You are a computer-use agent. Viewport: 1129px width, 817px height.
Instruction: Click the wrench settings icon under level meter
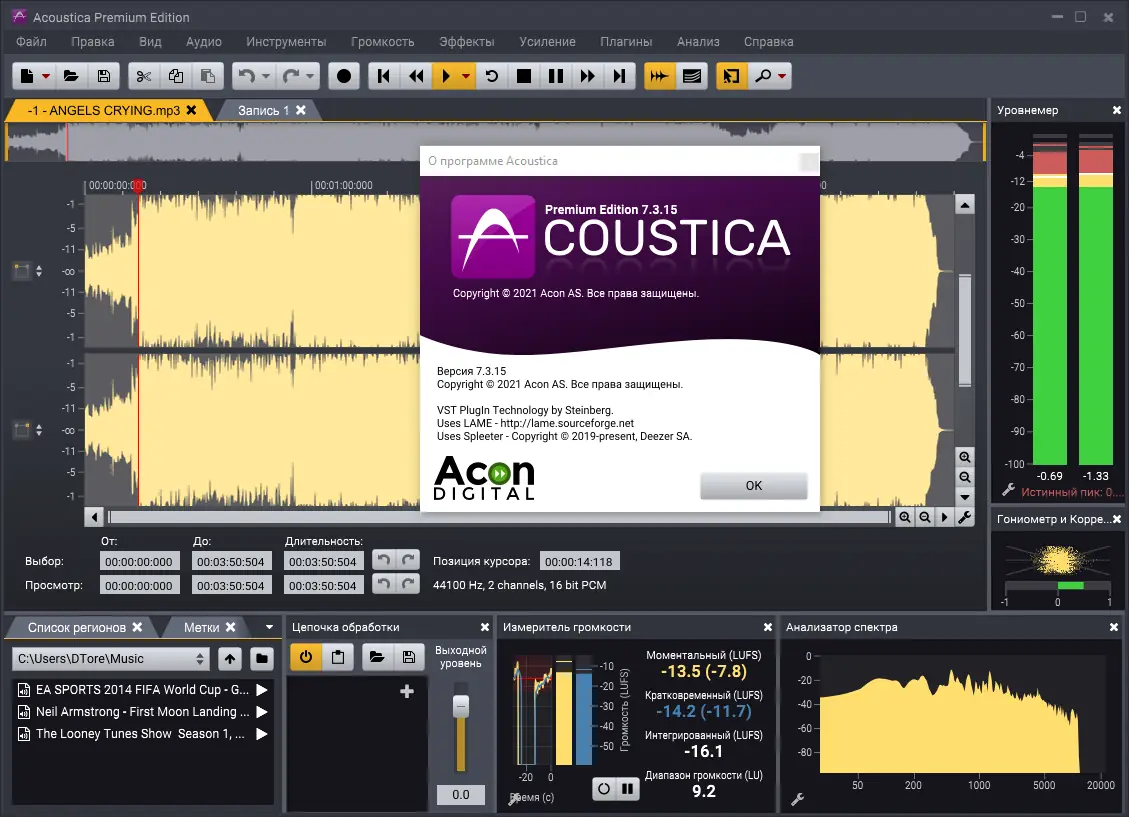(1008, 491)
